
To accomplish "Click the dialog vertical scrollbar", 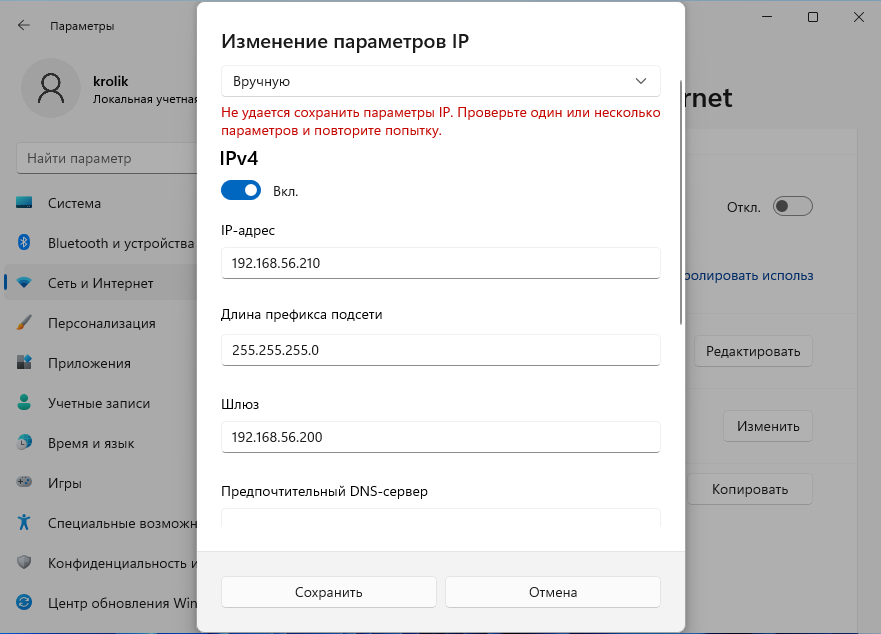I will pos(681,202).
